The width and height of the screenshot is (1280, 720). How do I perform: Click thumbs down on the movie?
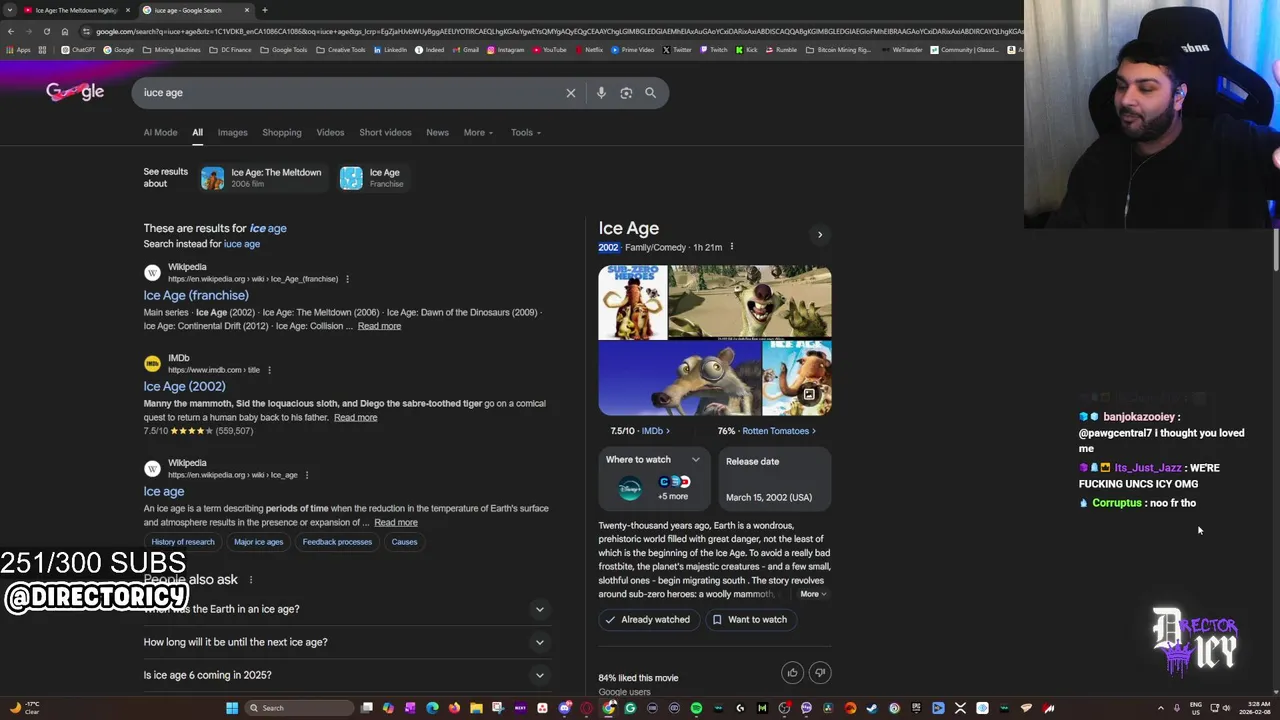pos(820,673)
